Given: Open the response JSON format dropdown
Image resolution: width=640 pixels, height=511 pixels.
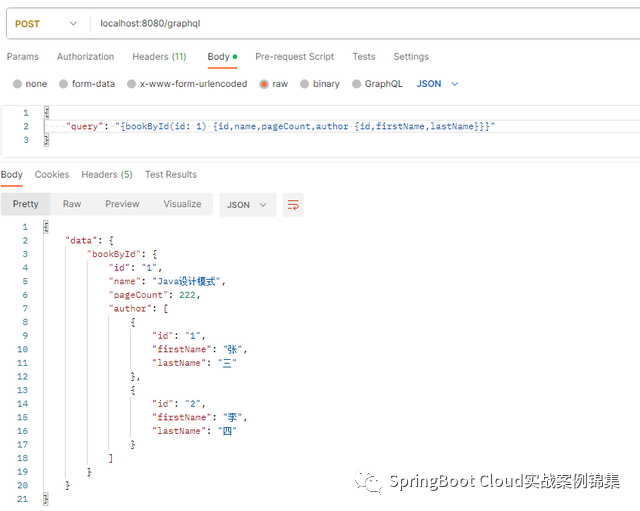Looking at the screenshot, I should click(247, 205).
